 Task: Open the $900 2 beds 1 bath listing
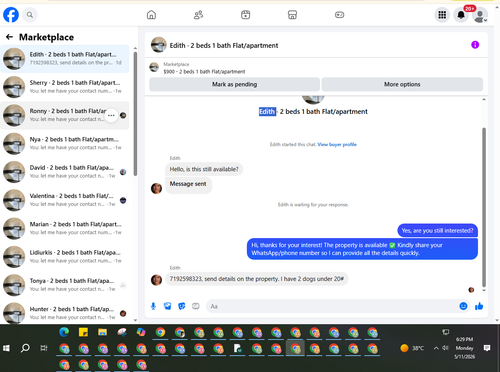tap(204, 71)
